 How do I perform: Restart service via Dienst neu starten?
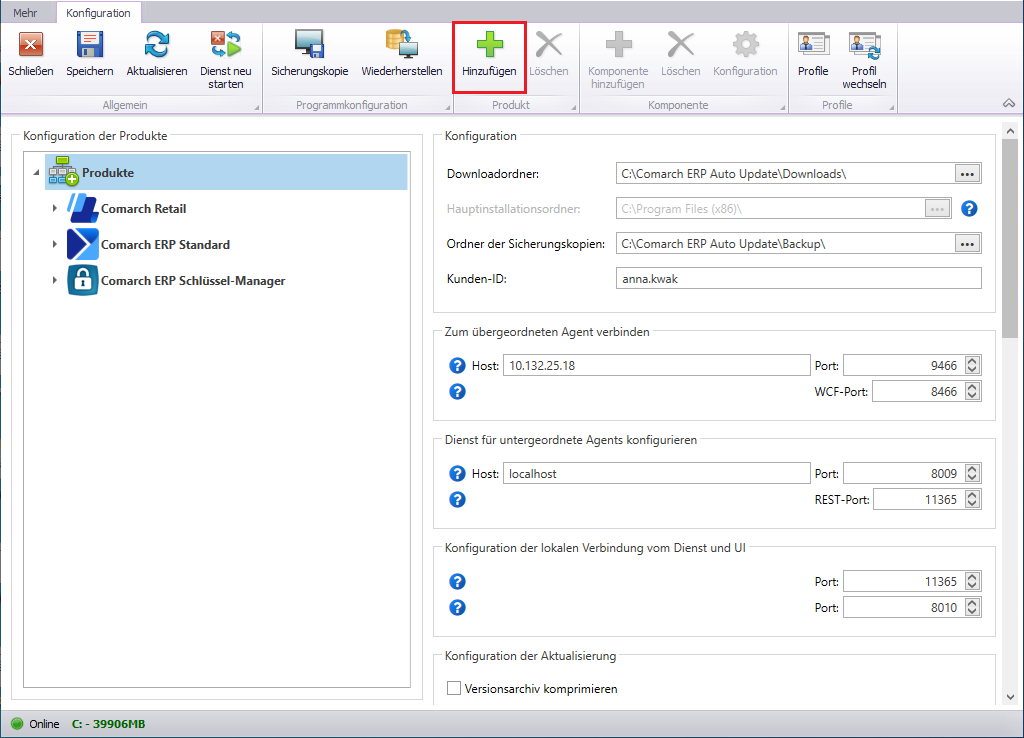click(226, 45)
